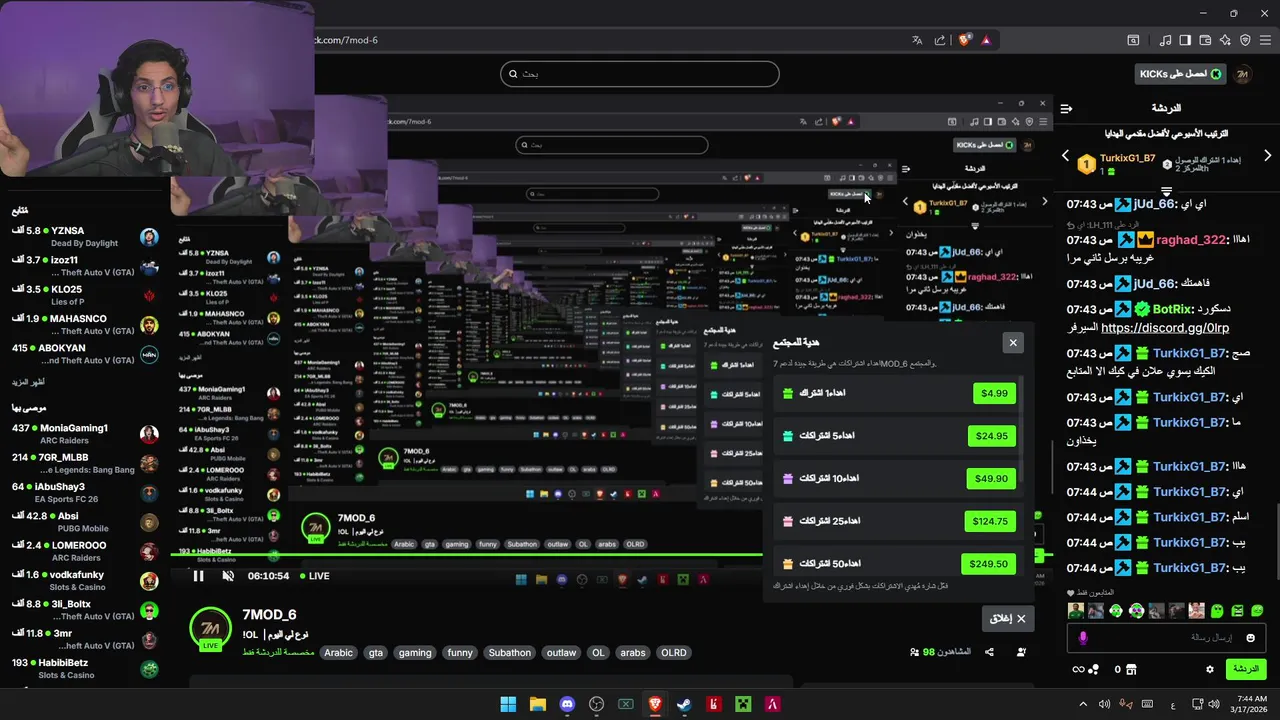Select outlaw tag below main channel title

tap(561, 652)
